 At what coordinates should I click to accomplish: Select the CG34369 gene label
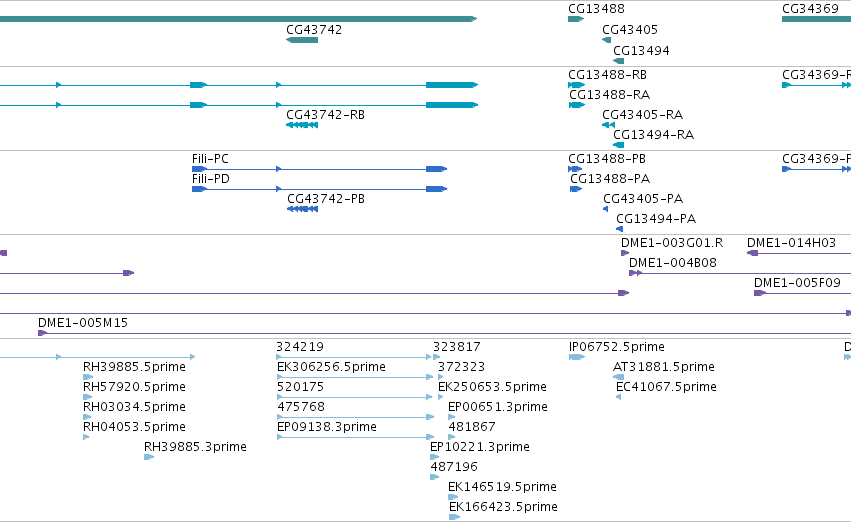tap(810, 9)
